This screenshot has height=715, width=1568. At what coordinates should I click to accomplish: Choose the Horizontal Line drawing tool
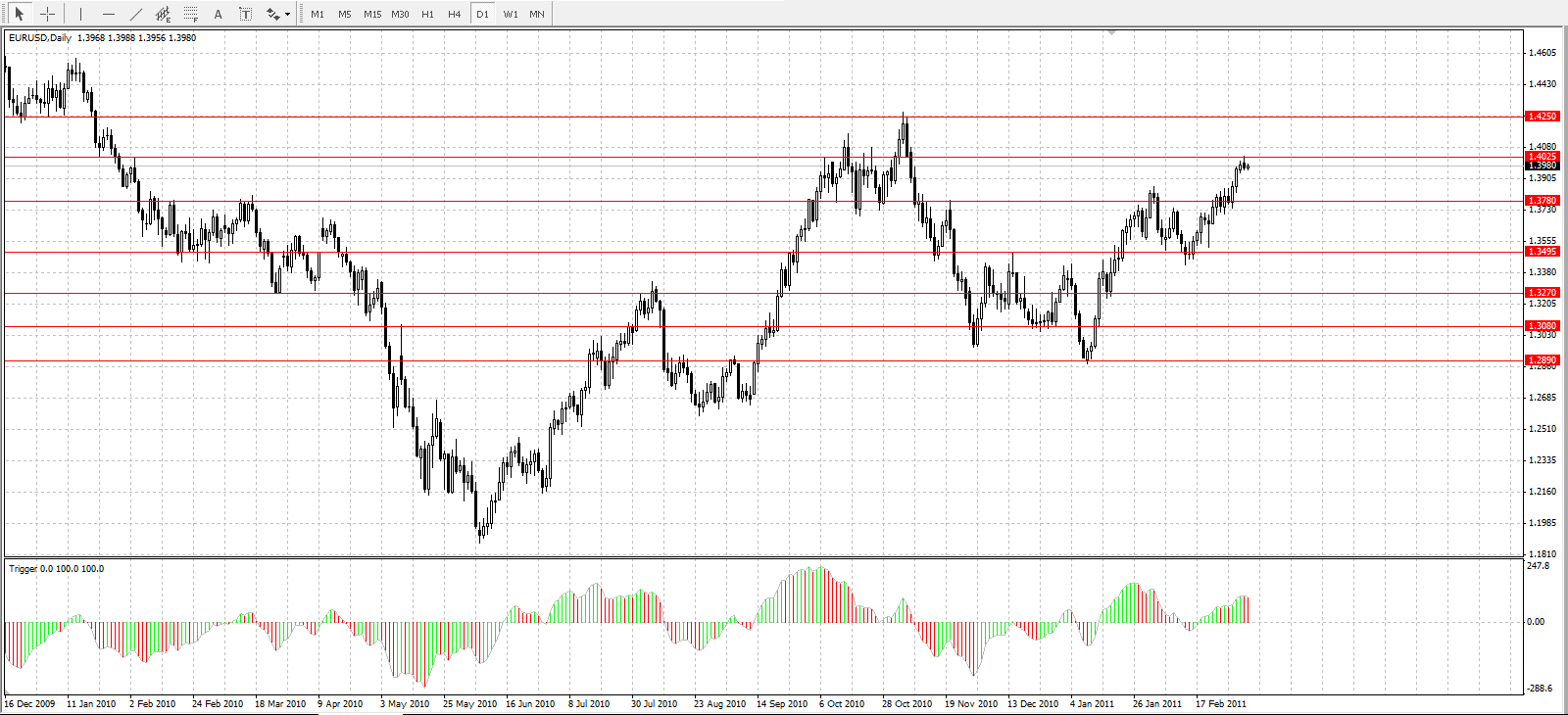click(x=108, y=14)
